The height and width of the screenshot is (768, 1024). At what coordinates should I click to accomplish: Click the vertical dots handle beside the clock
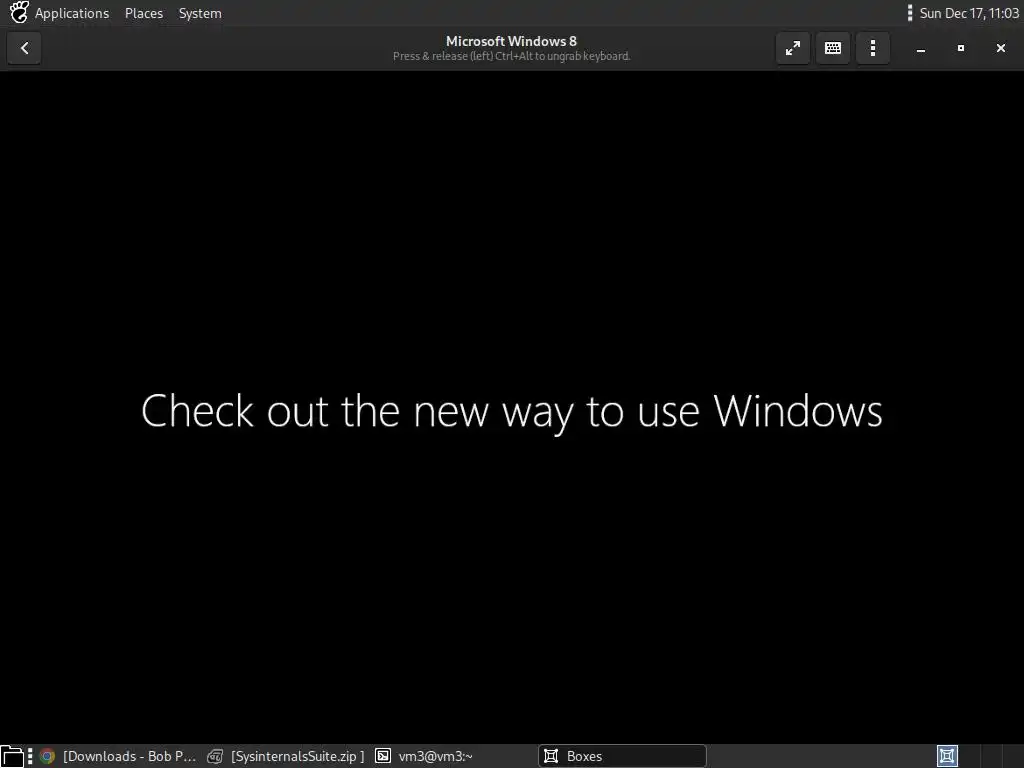pyautogui.click(x=910, y=13)
